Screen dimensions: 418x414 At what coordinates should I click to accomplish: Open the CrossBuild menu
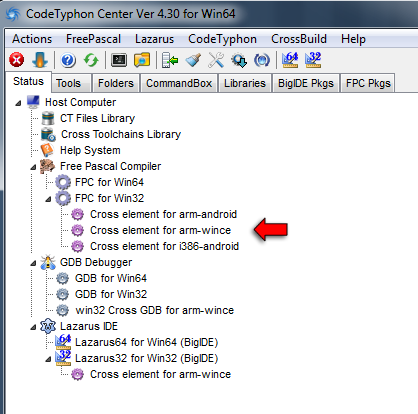[x=299, y=39]
